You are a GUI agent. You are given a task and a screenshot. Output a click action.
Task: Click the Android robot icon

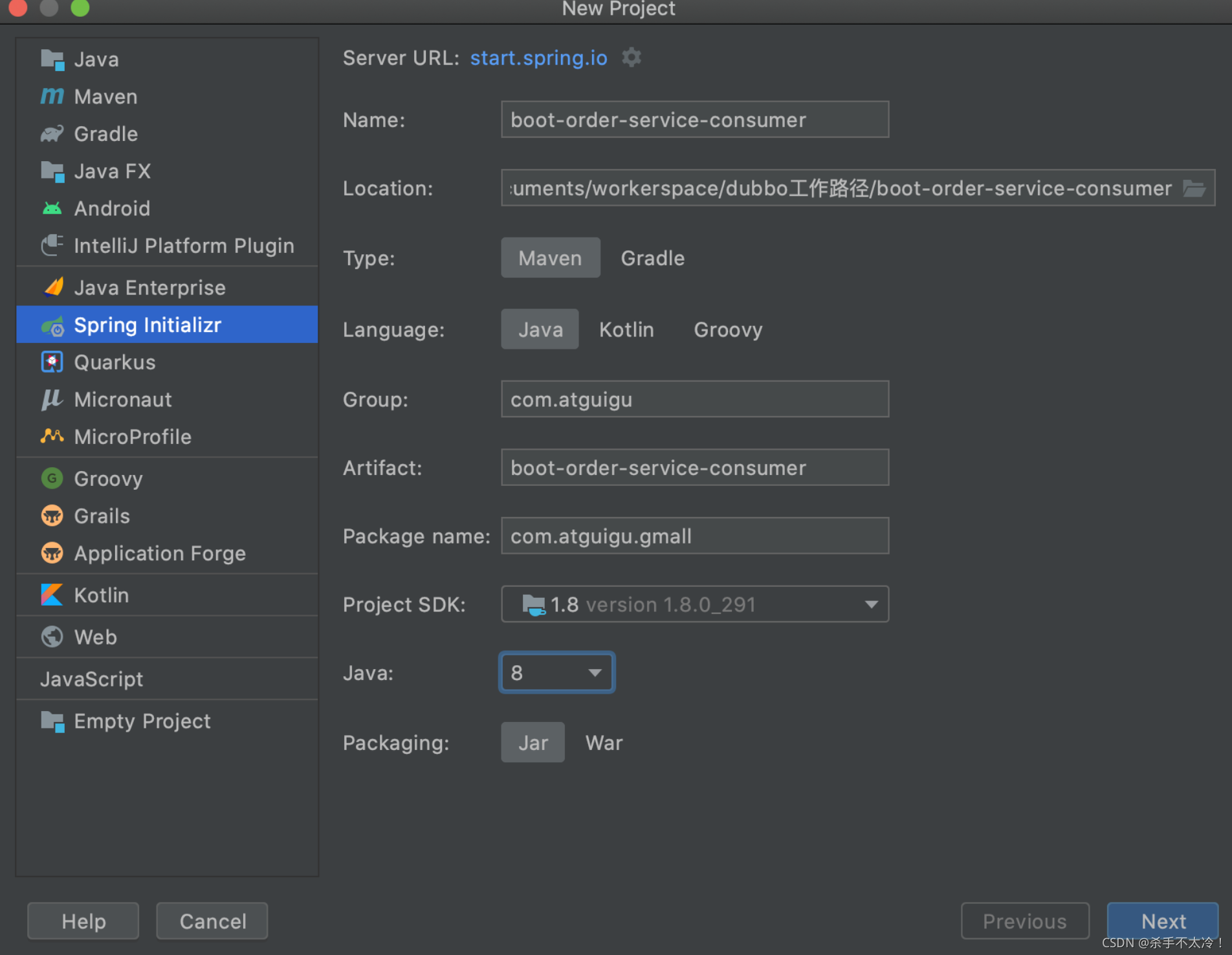tap(52, 208)
